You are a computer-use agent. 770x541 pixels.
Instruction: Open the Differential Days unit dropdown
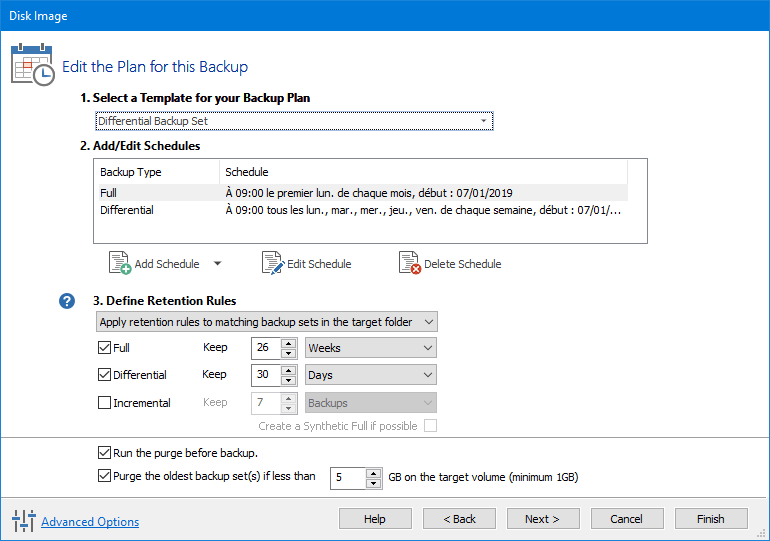pos(371,375)
